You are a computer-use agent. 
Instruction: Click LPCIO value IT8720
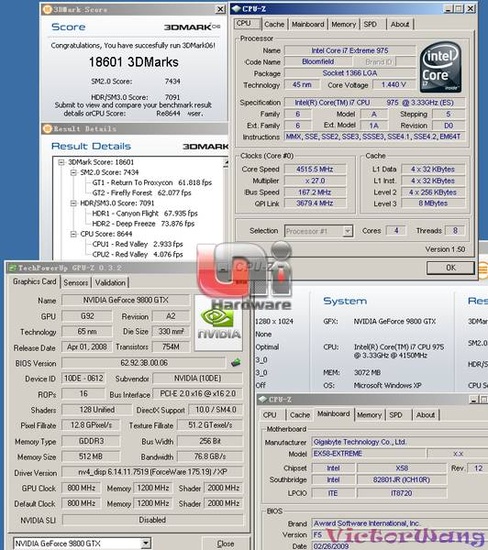(401, 493)
